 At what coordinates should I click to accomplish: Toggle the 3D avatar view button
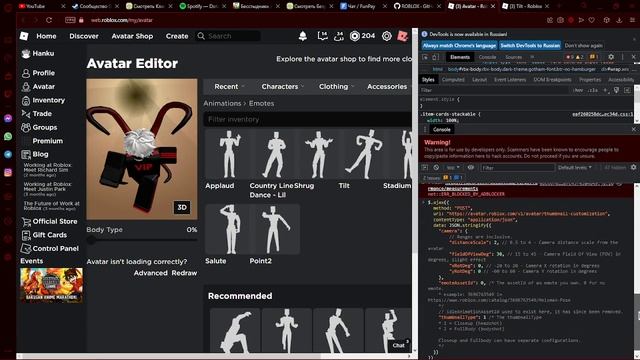pos(182,207)
